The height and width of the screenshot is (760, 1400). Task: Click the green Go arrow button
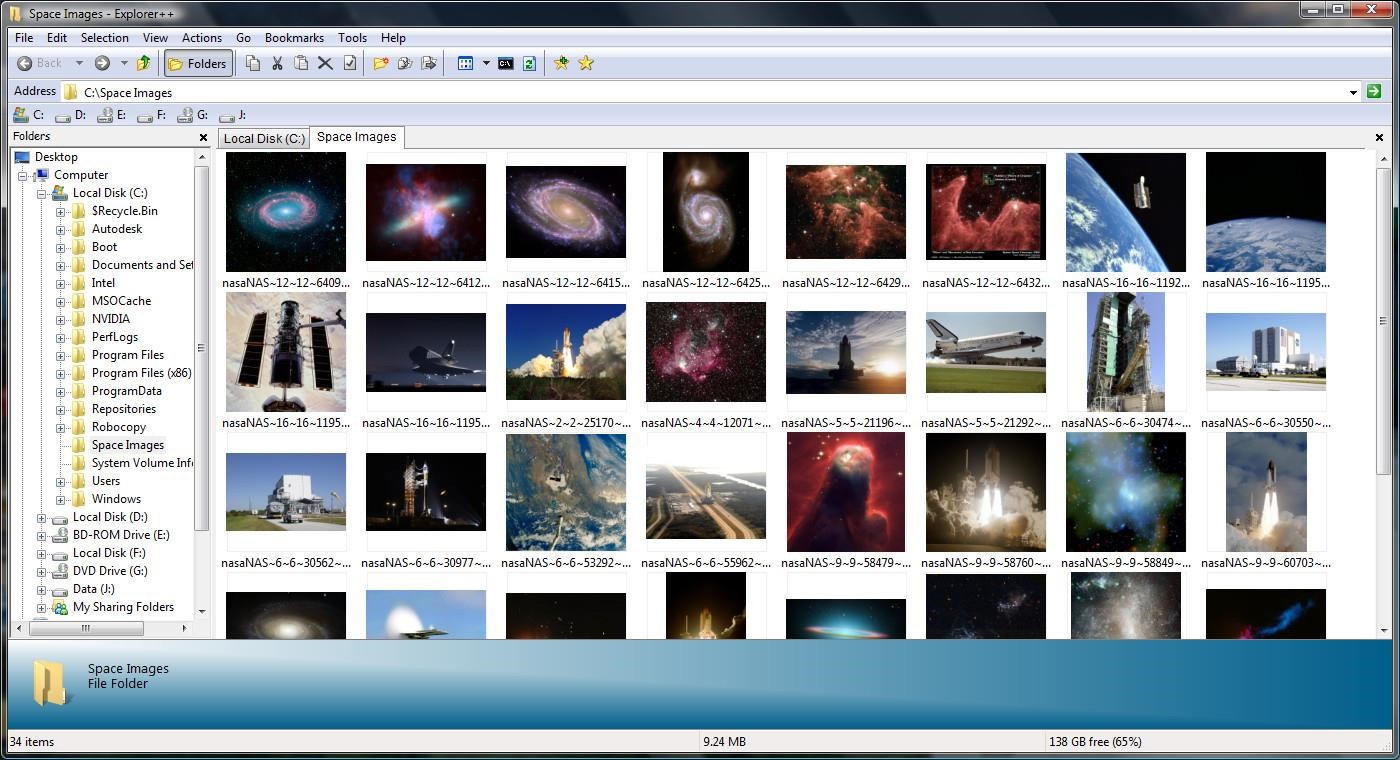point(1374,91)
